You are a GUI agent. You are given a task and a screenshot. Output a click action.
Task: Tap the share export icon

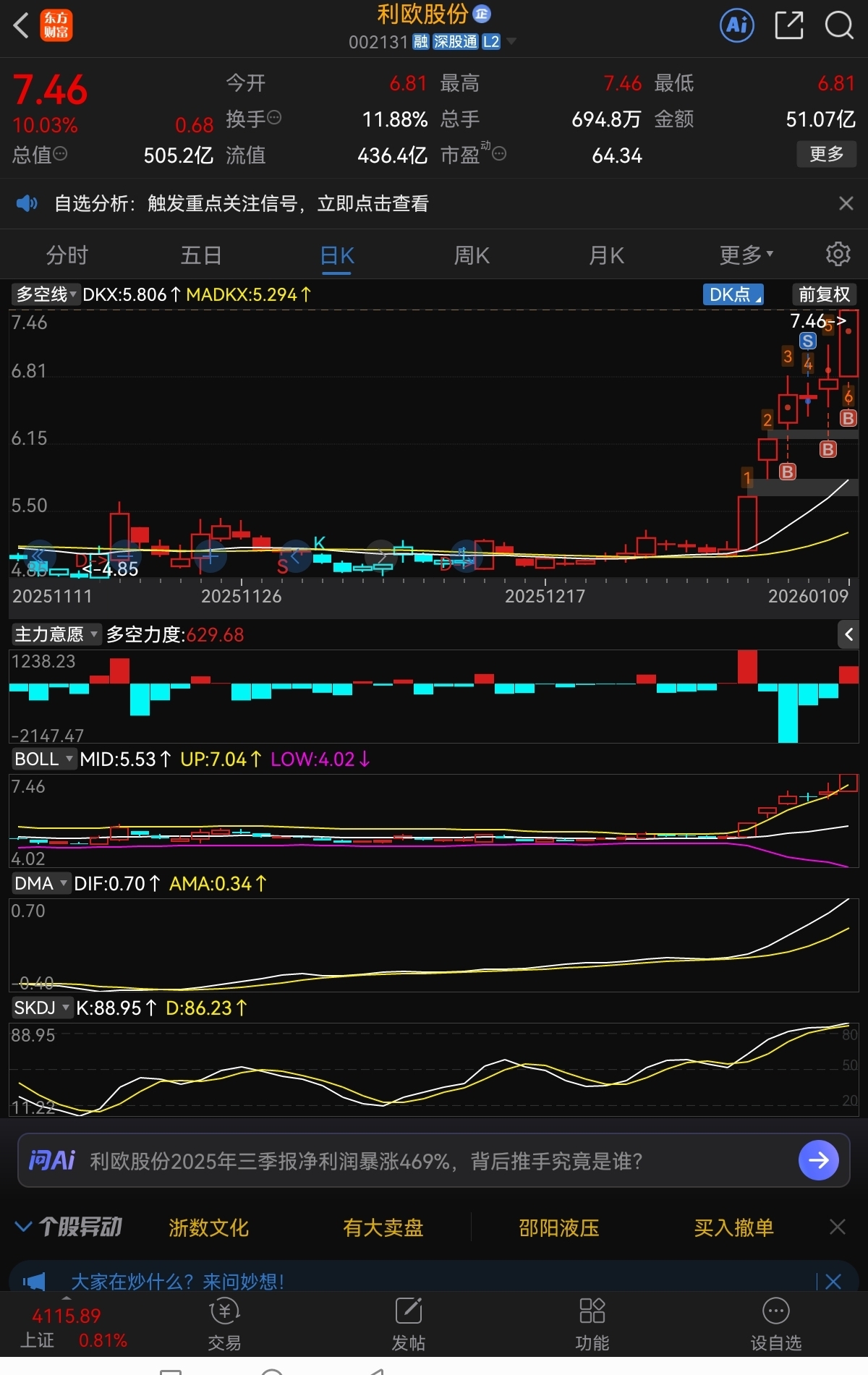pyautogui.click(x=788, y=25)
